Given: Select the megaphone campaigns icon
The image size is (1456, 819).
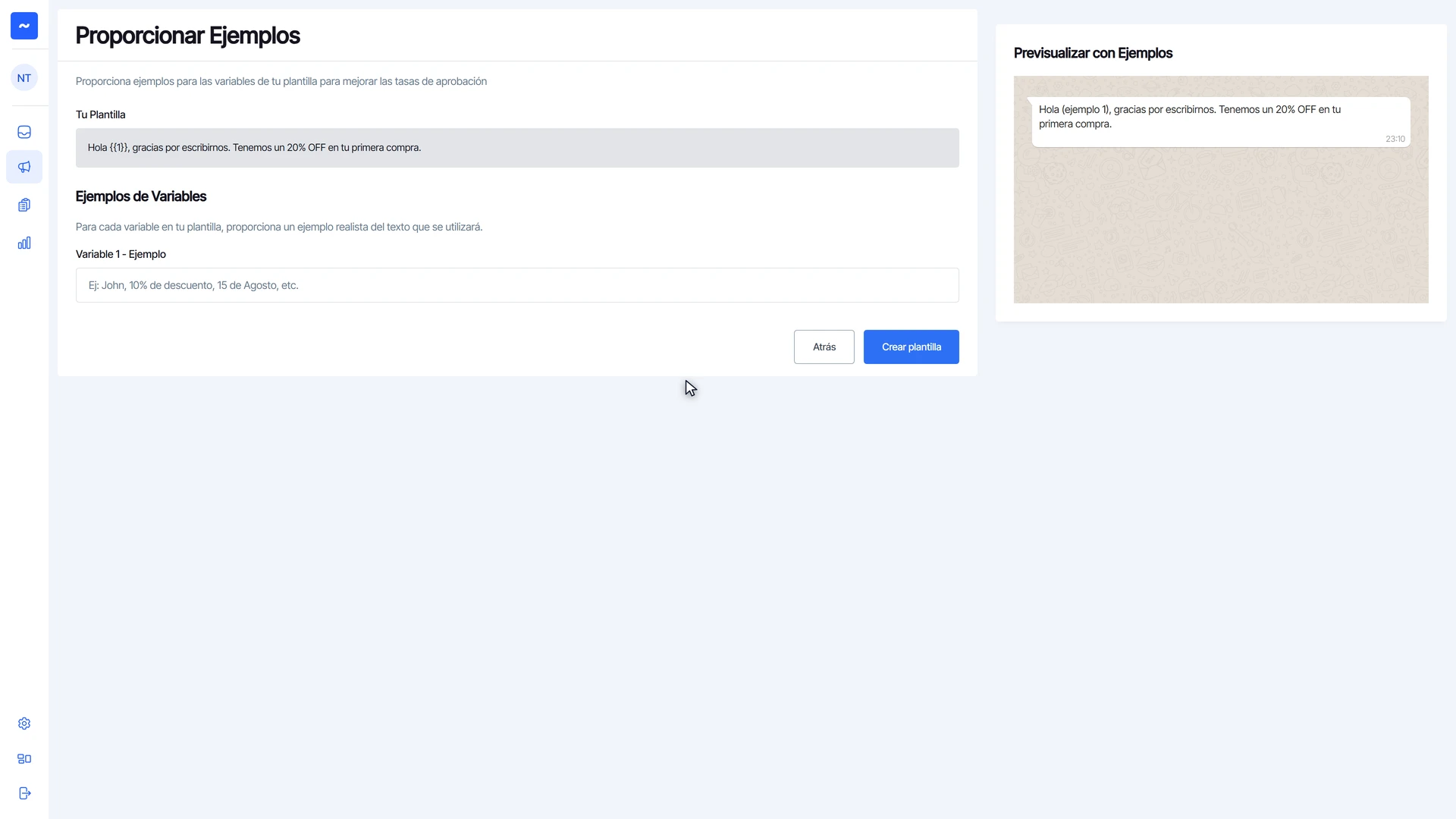Looking at the screenshot, I should [x=24, y=167].
